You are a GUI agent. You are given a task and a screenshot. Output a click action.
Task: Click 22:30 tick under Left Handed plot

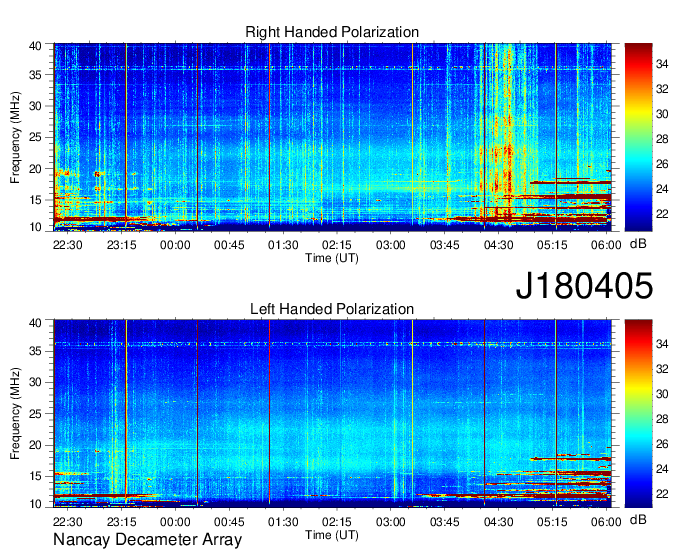click(x=68, y=522)
